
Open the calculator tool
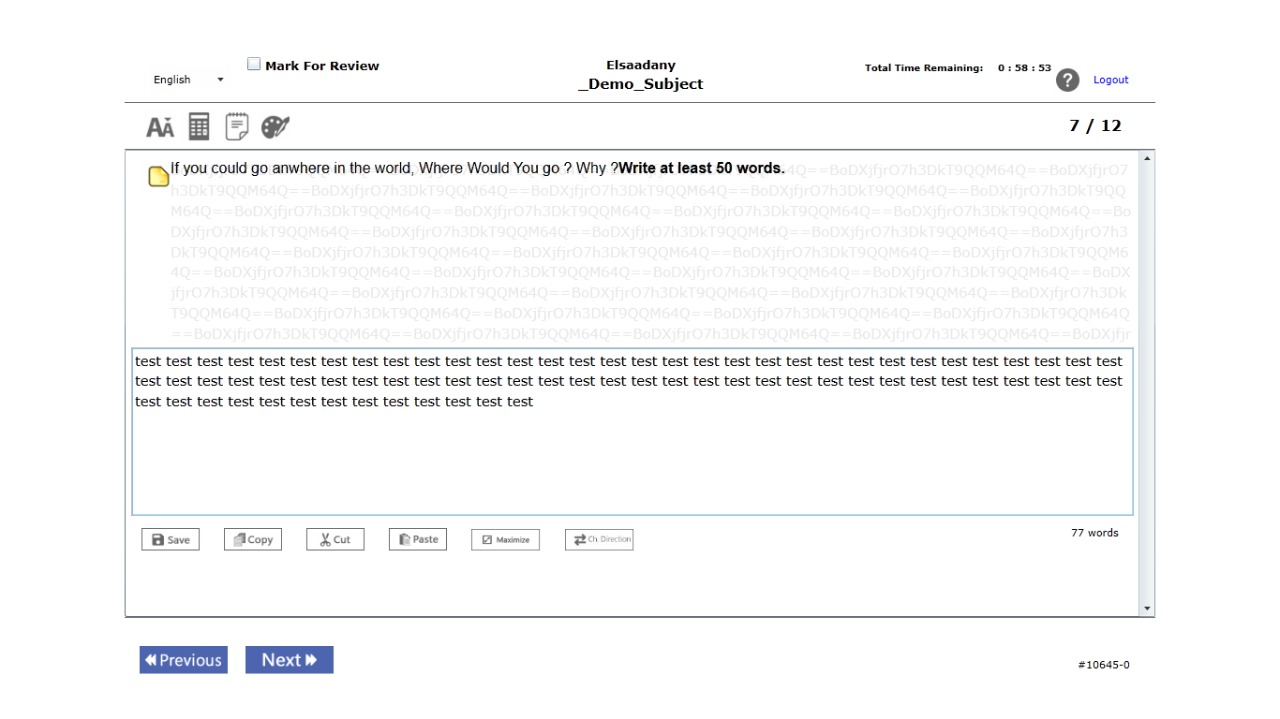[x=199, y=127]
